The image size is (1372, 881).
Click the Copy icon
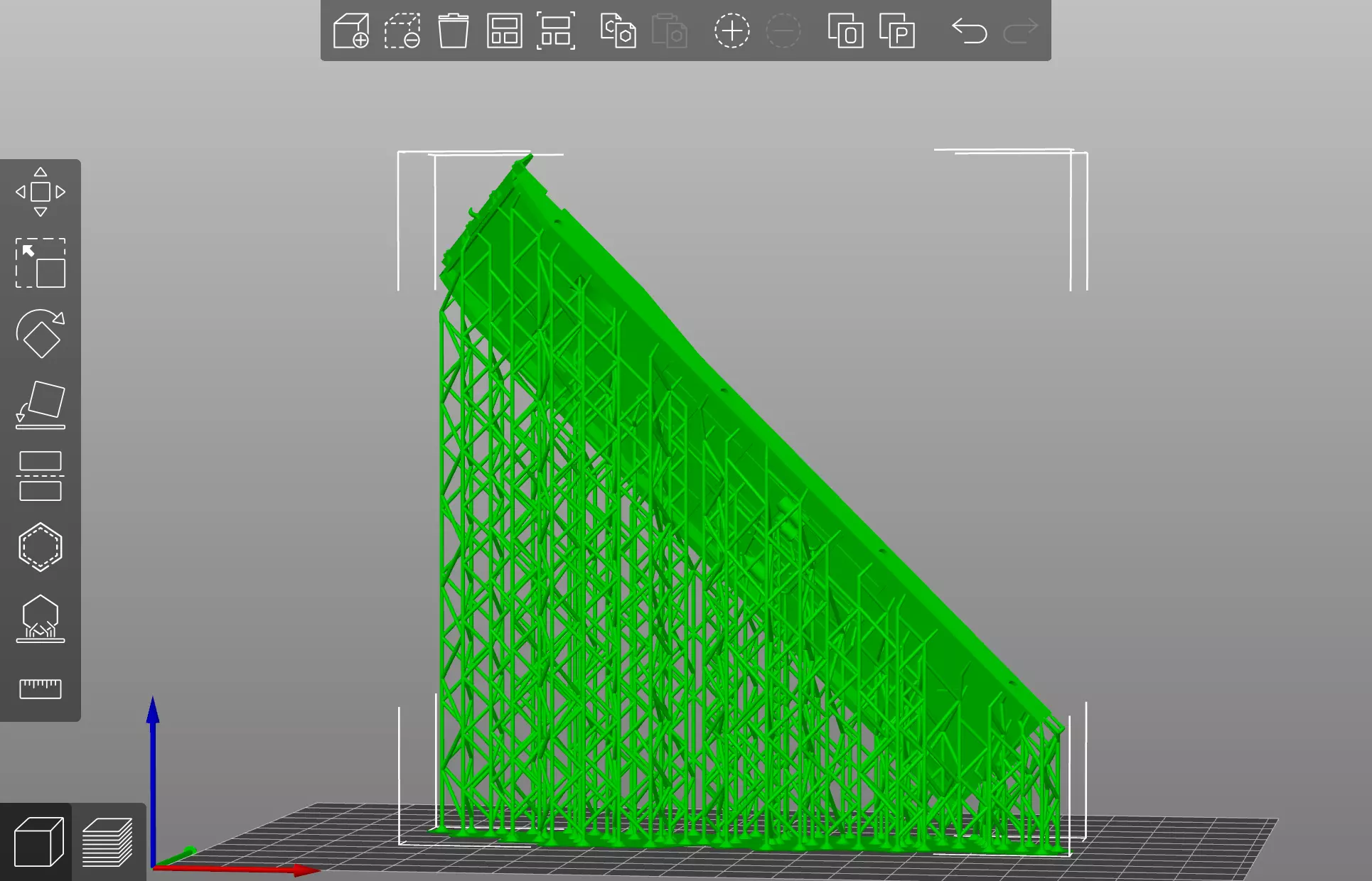coord(618,31)
